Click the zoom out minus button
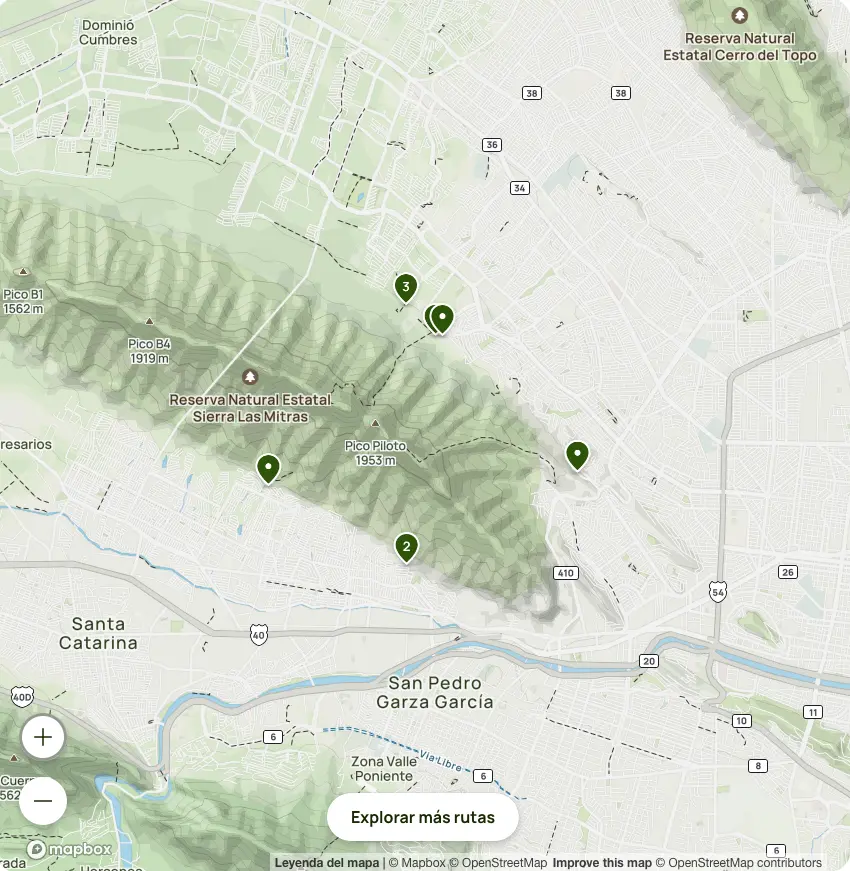This screenshot has width=850, height=871. pyautogui.click(x=43, y=801)
